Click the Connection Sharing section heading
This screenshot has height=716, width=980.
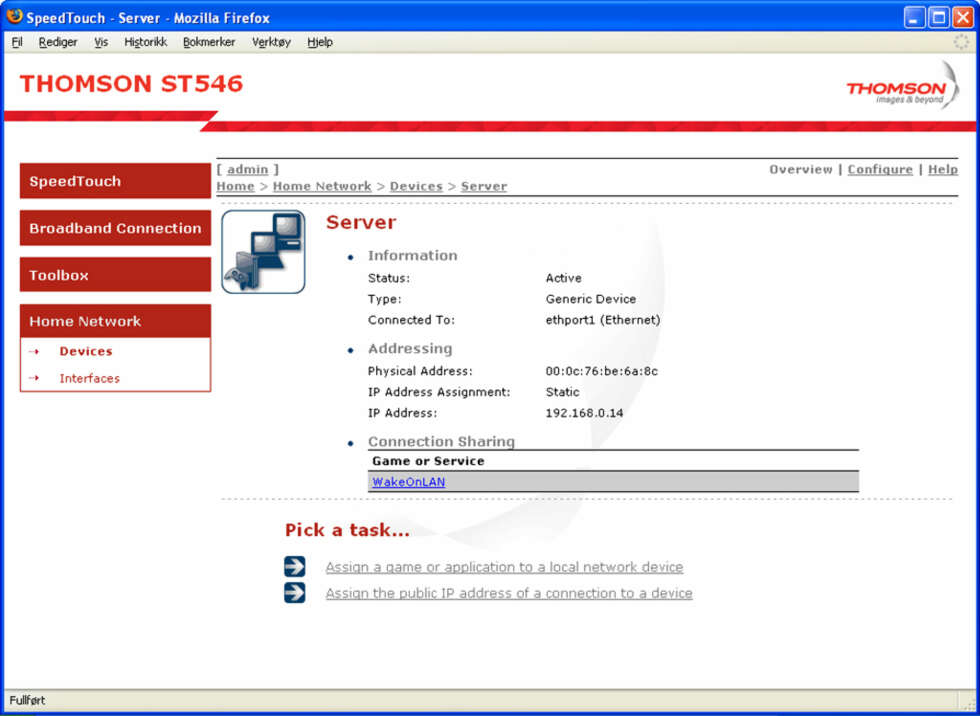pyautogui.click(x=441, y=441)
